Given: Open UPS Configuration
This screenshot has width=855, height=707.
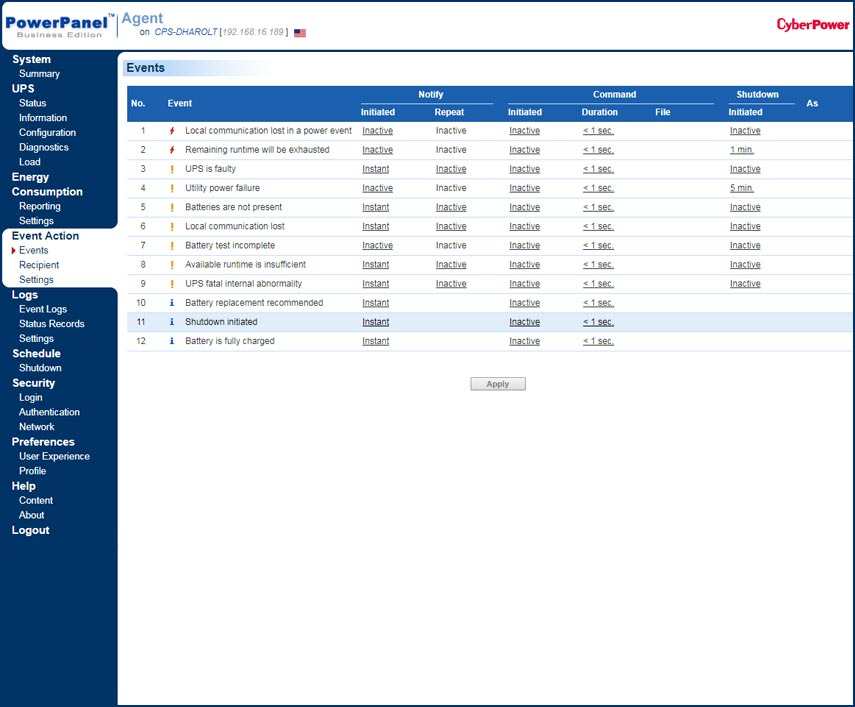Looking at the screenshot, I should 47,132.
